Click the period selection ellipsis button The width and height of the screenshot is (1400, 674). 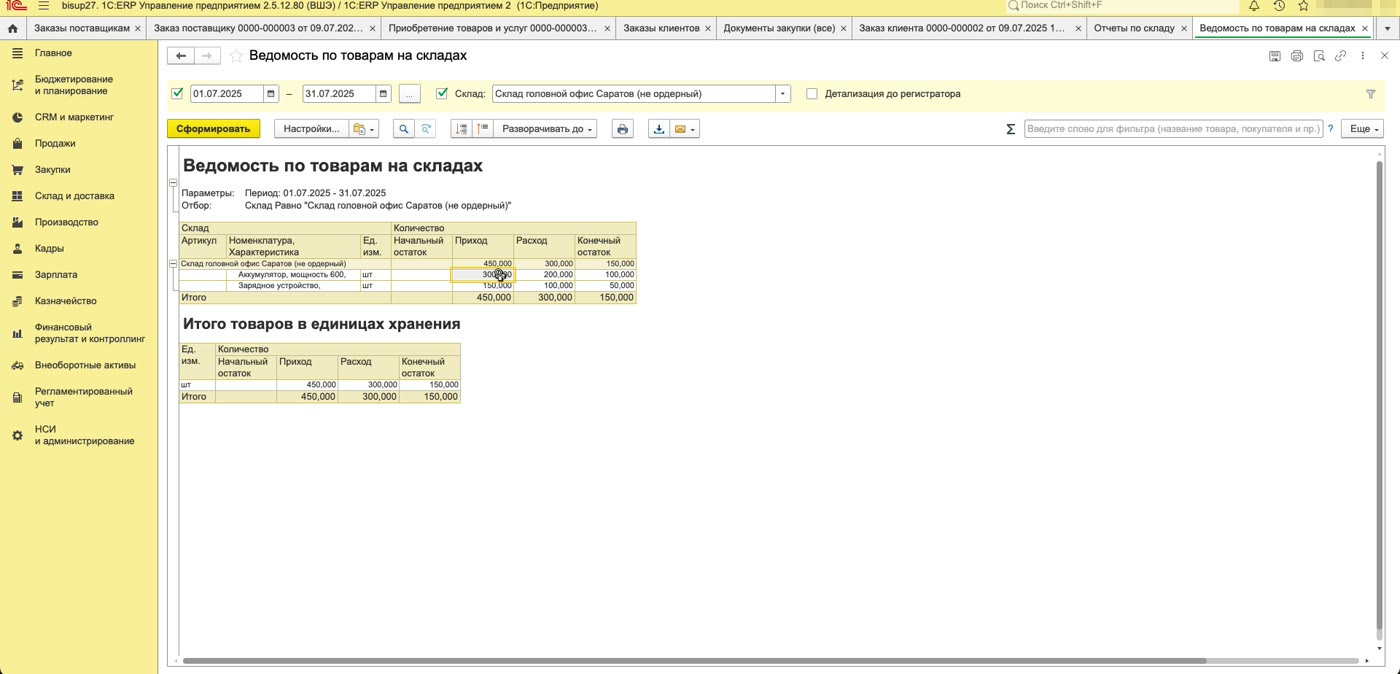(409, 94)
